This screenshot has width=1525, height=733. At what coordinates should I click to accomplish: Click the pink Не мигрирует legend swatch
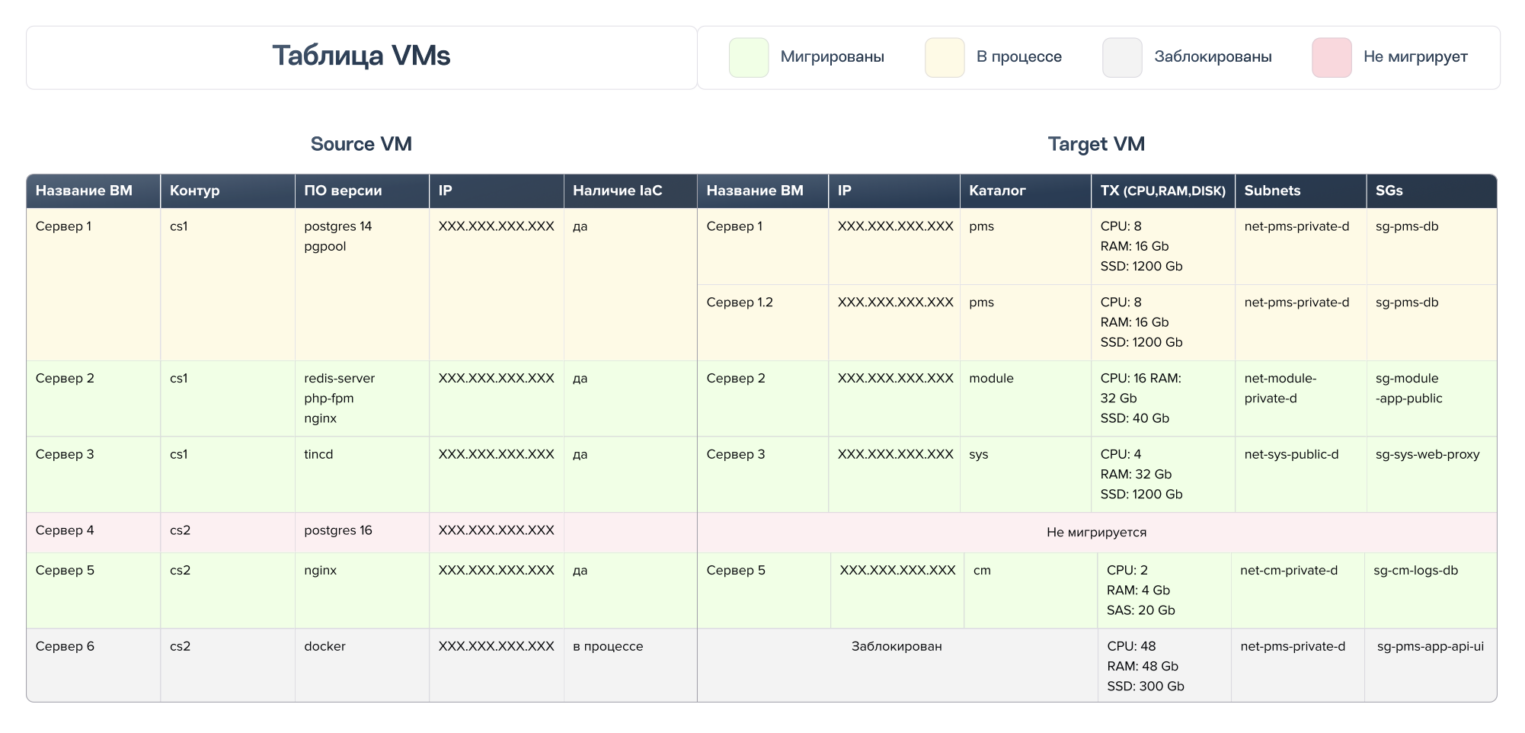(1331, 57)
